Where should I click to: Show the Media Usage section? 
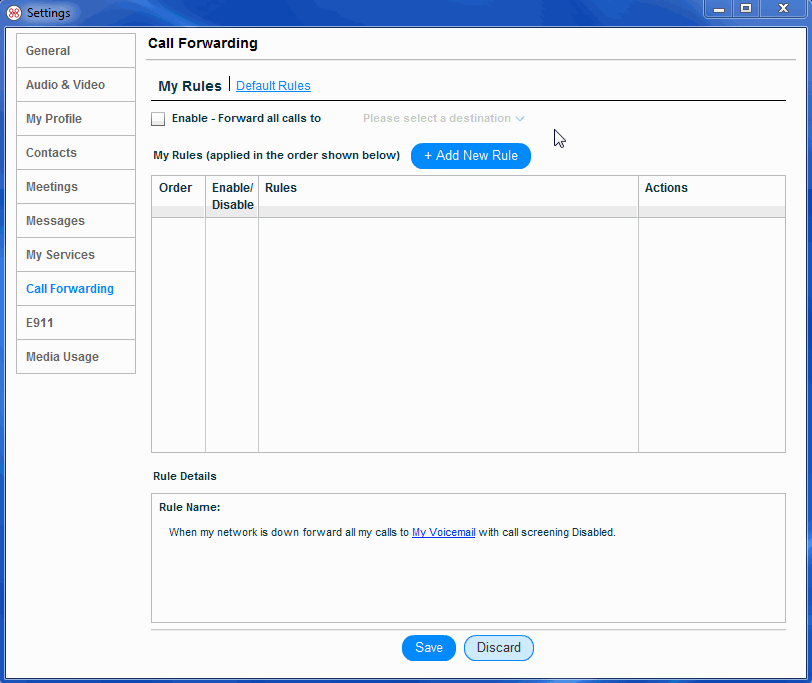pos(76,357)
